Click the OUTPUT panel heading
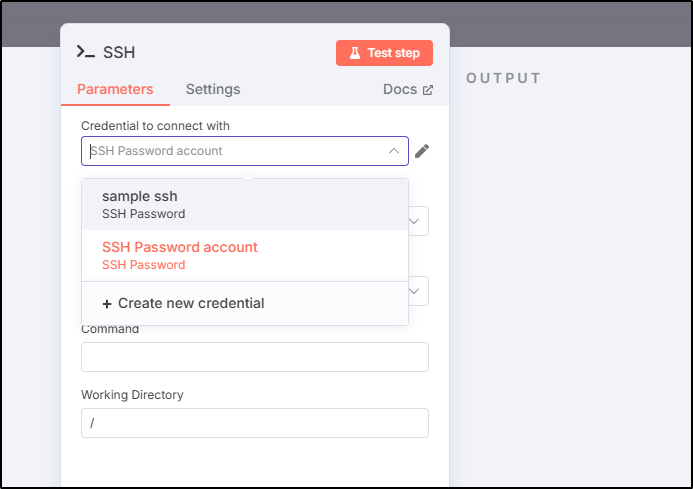The height and width of the screenshot is (489, 693). (x=503, y=78)
